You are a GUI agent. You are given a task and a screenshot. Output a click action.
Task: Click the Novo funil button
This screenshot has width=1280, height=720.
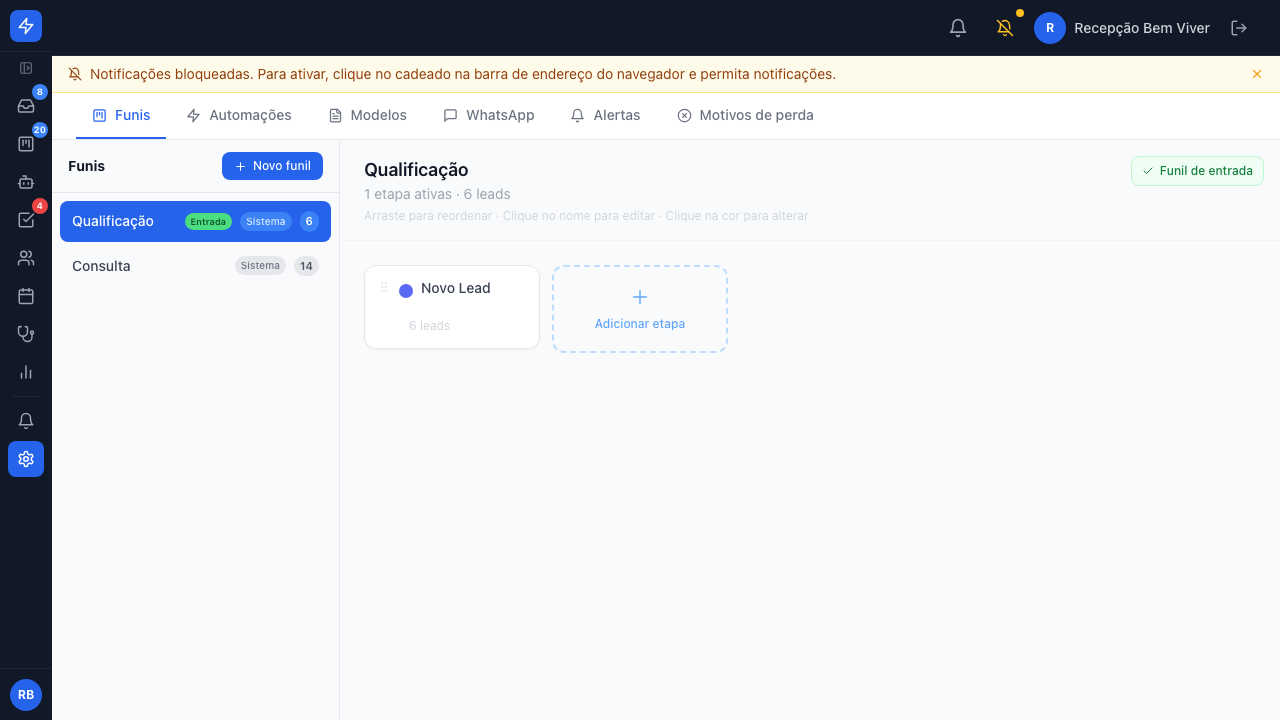(x=272, y=166)
